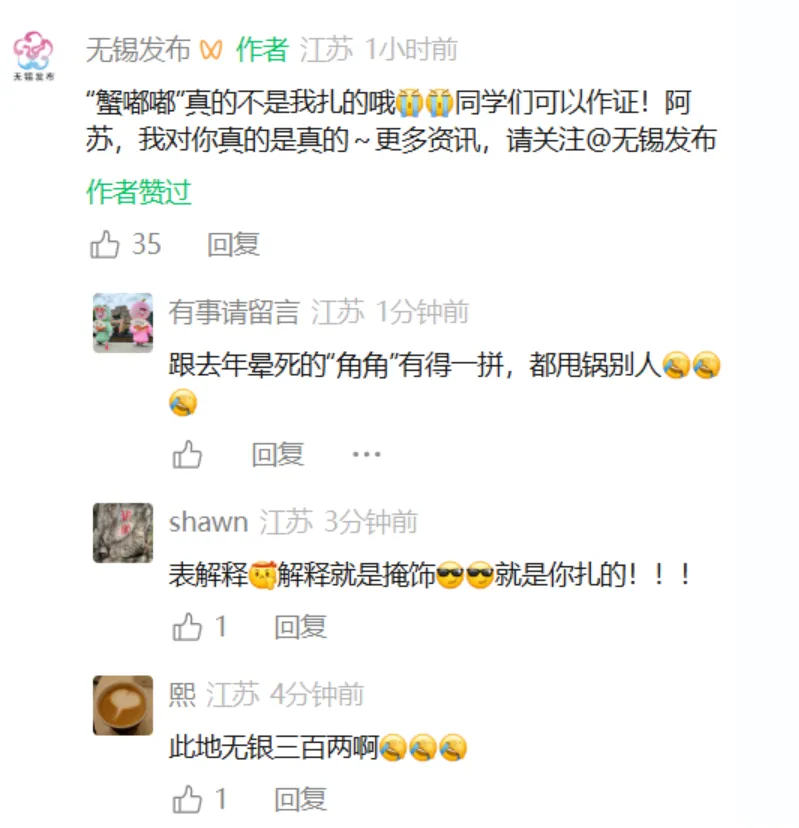Like the comment by 有事请留言

pos(187,454)
